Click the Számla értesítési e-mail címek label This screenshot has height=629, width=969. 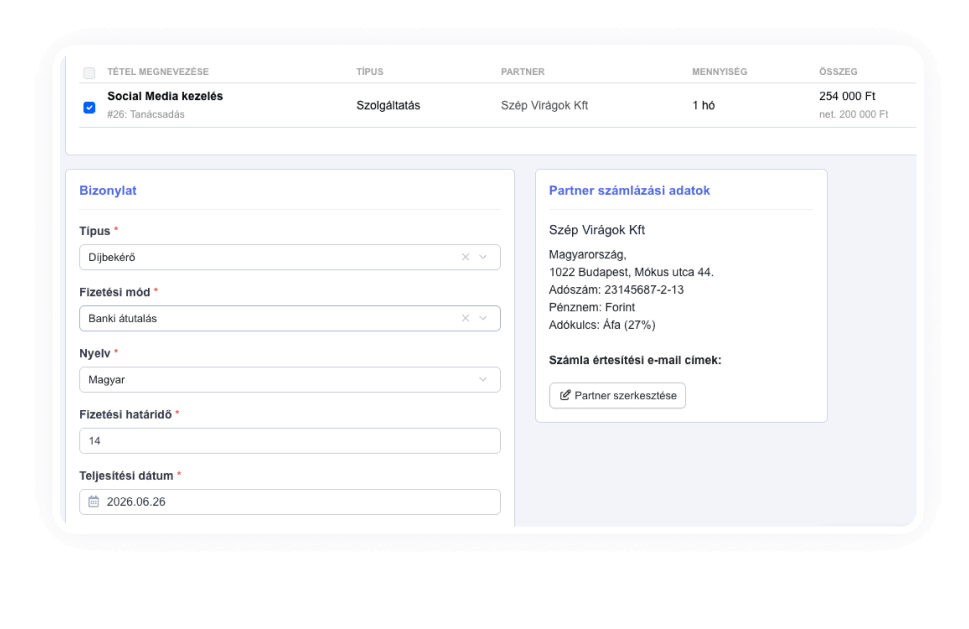pyautogui.click(x=635, y=360)
